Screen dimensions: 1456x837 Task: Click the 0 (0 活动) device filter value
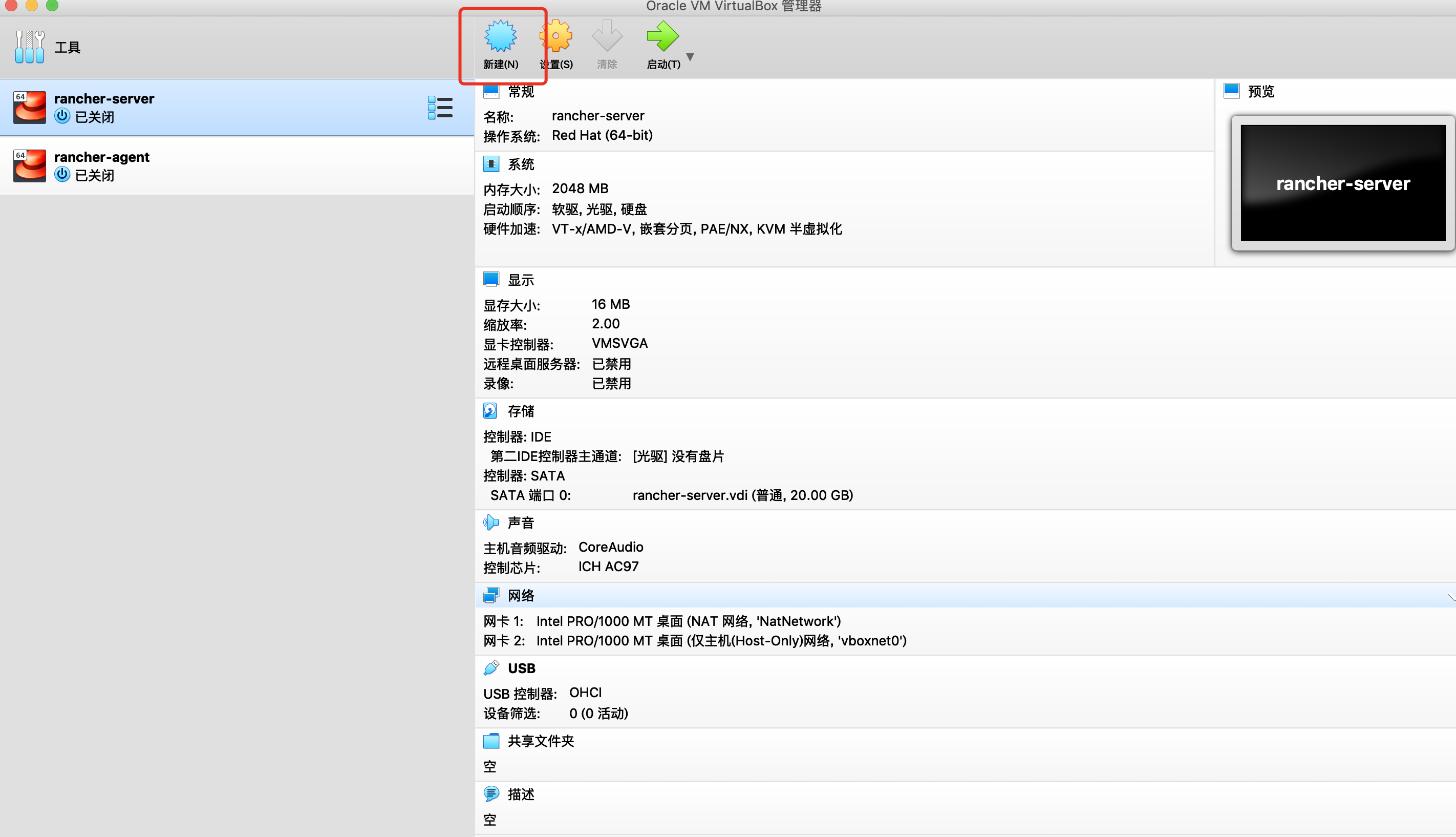point(598,713)
